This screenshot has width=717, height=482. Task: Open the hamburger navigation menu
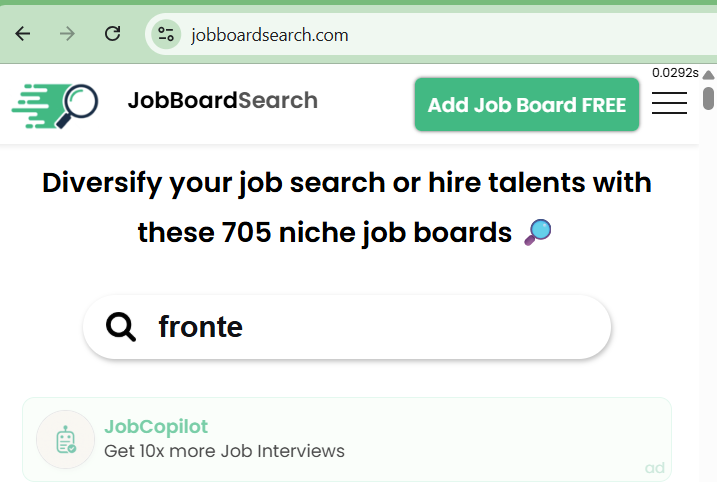pos(669,103)
